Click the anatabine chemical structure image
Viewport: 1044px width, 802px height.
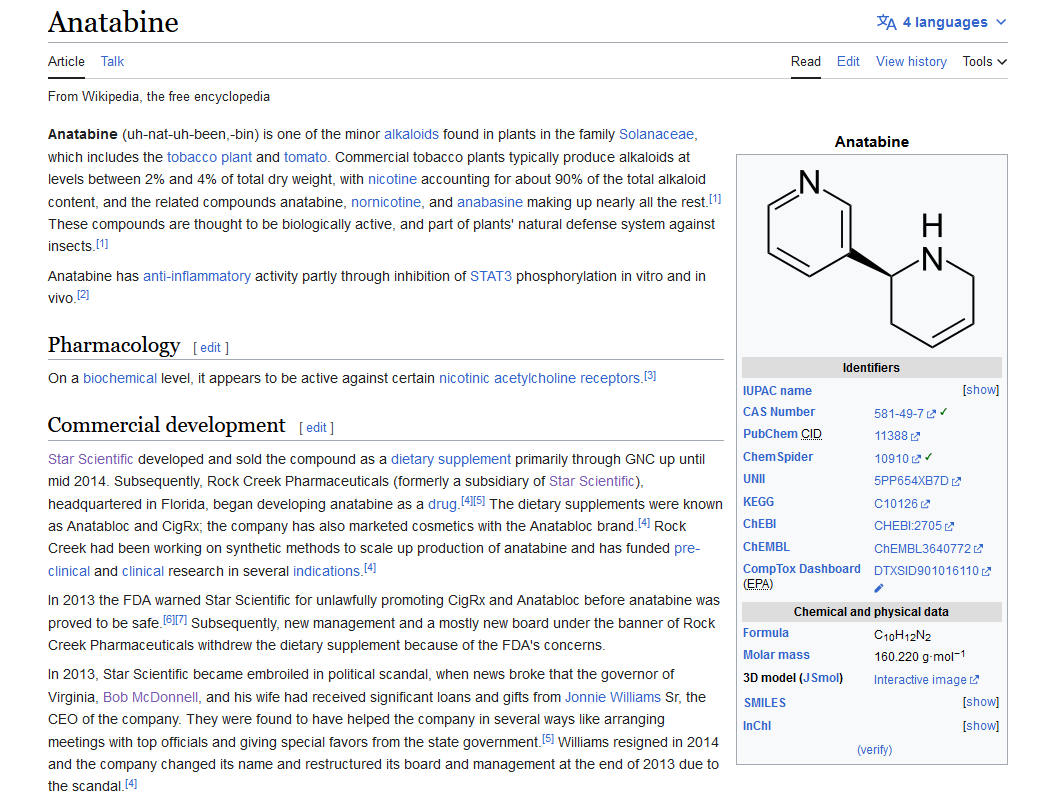pyautogui.click(x=871, y=257)
